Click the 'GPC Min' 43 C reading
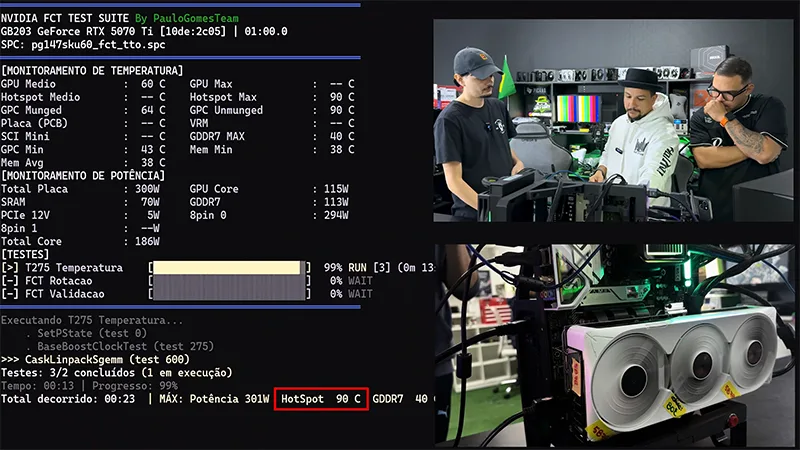Screen dimensions: 800x450 tap(153, 150)
